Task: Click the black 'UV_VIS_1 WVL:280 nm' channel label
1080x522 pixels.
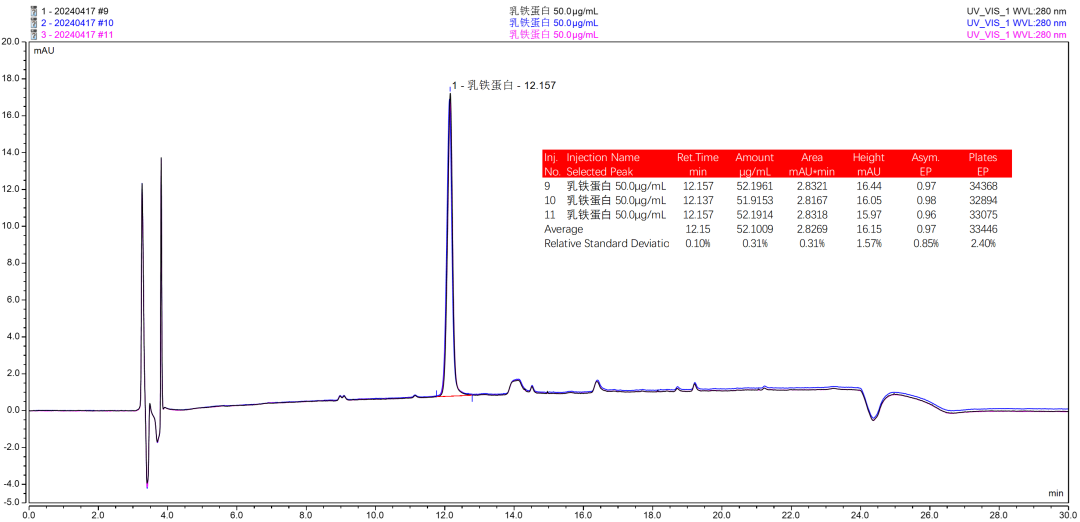Action: pyautogui.click(x=1017, y=11)
